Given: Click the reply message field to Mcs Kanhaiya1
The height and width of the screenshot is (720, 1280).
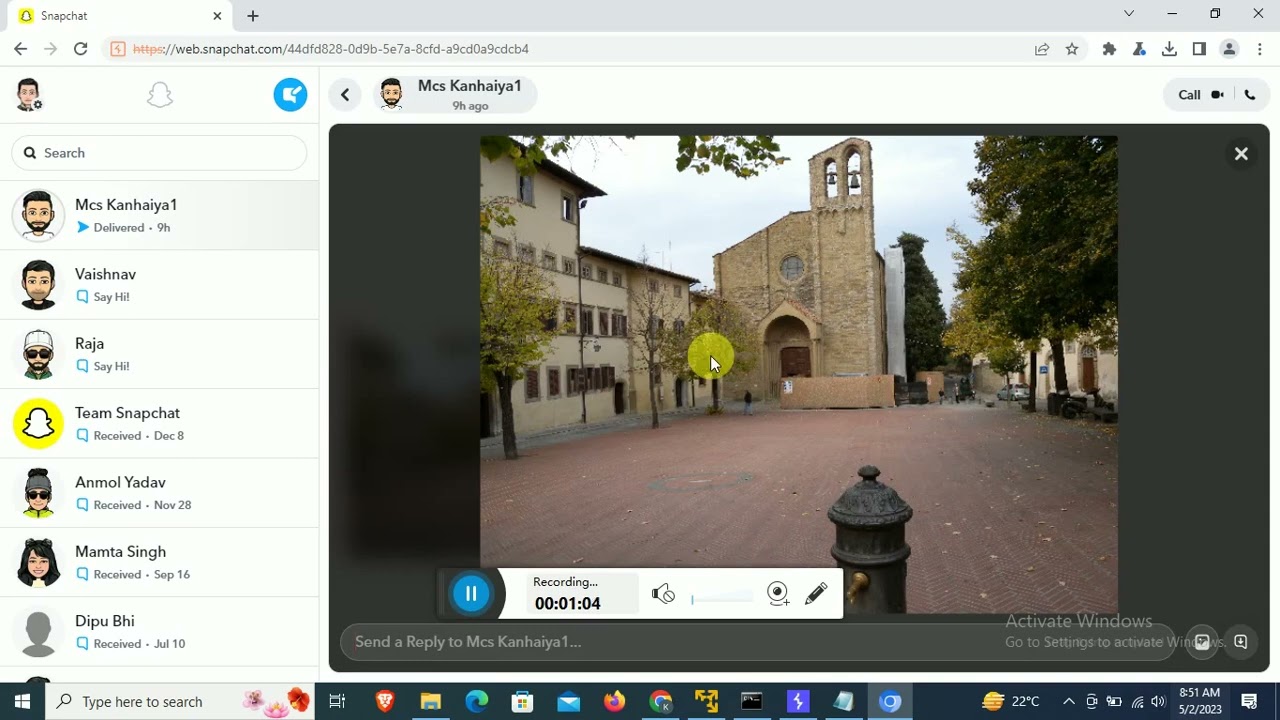Looking at the screenshot, I should [x=758, y=642].
